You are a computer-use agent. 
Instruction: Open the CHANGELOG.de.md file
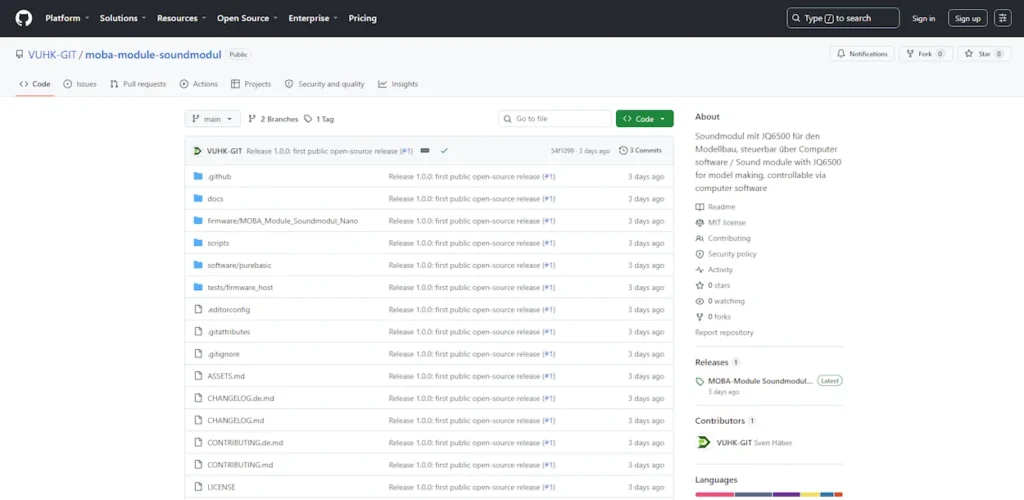point(240,398)
